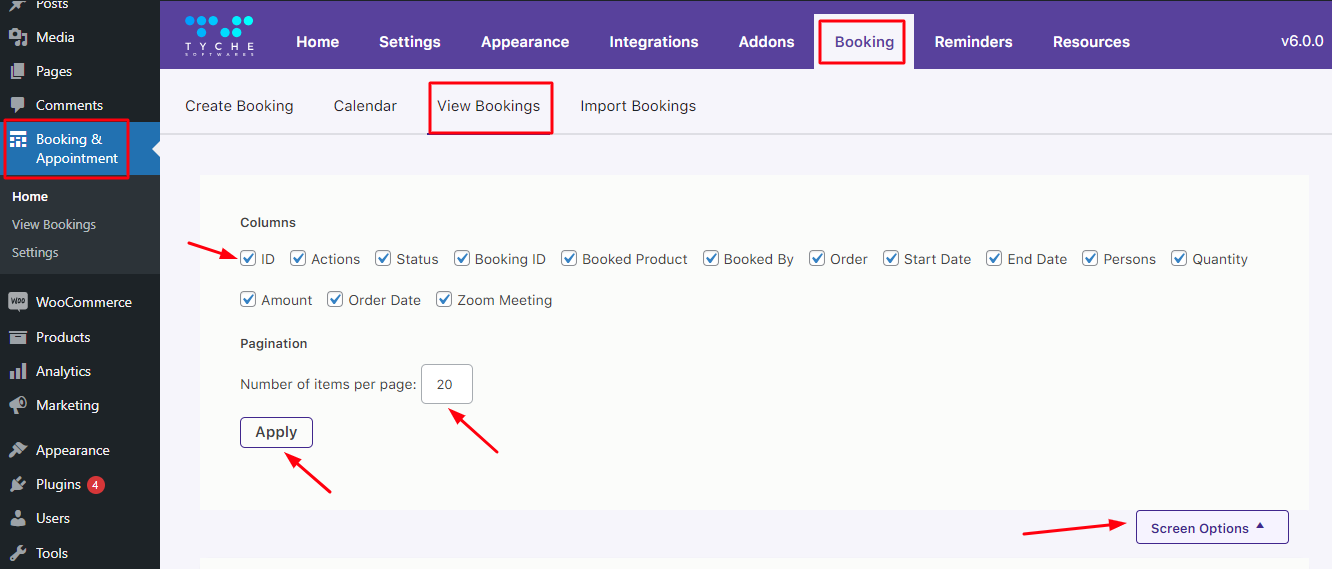Viewport: 1332px width, 569px height.
Task: Switch to the Reminders tab
Action: [973, 42]
